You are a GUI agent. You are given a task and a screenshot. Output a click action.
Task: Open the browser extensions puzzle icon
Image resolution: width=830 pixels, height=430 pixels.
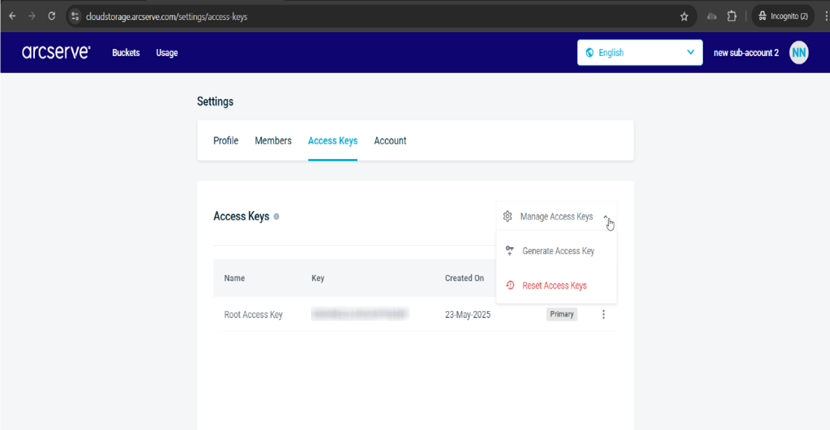click(732, 16)
